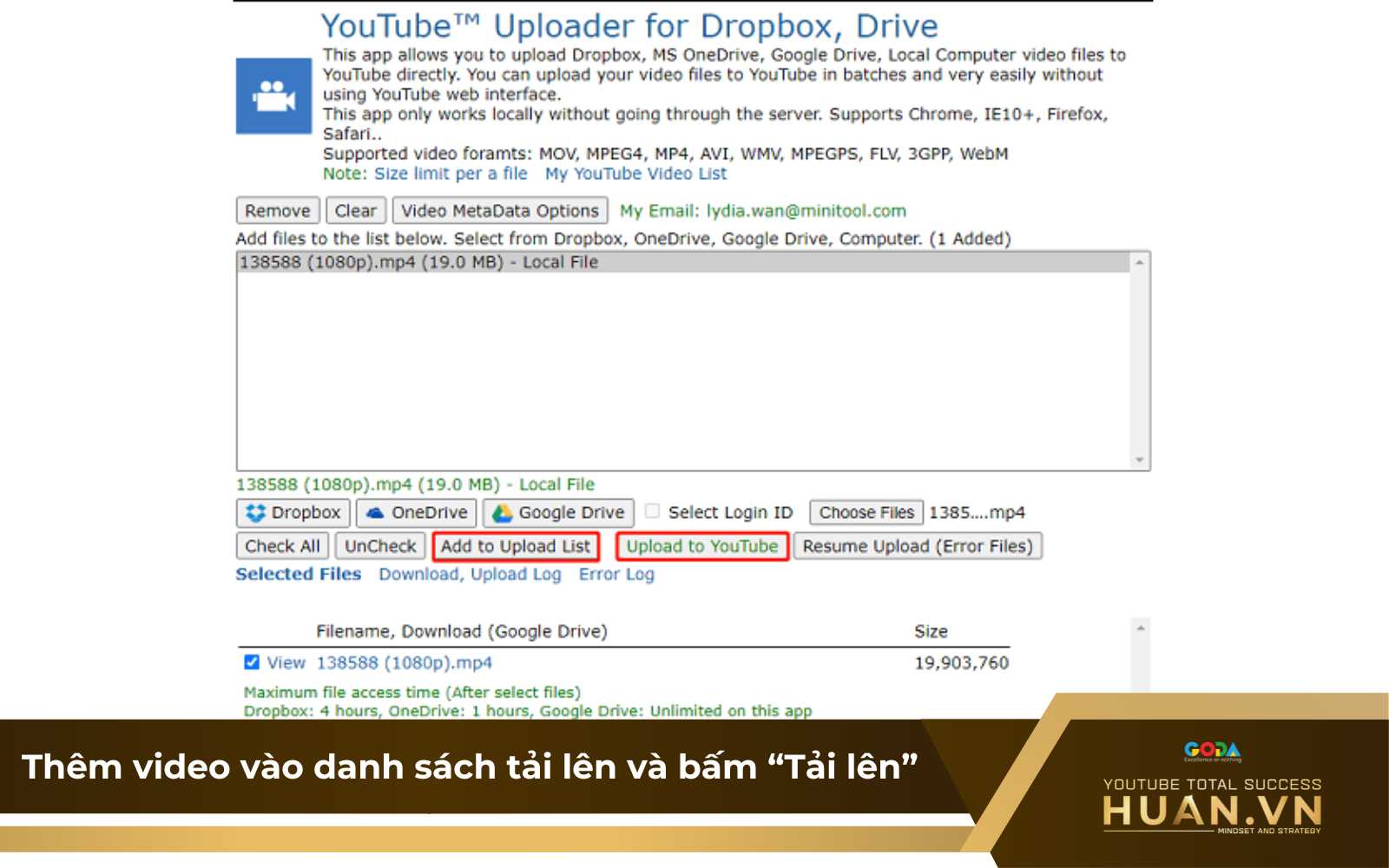
Task: Click the selected files table scroll up arrow
Action: (x=1141, y=628)
